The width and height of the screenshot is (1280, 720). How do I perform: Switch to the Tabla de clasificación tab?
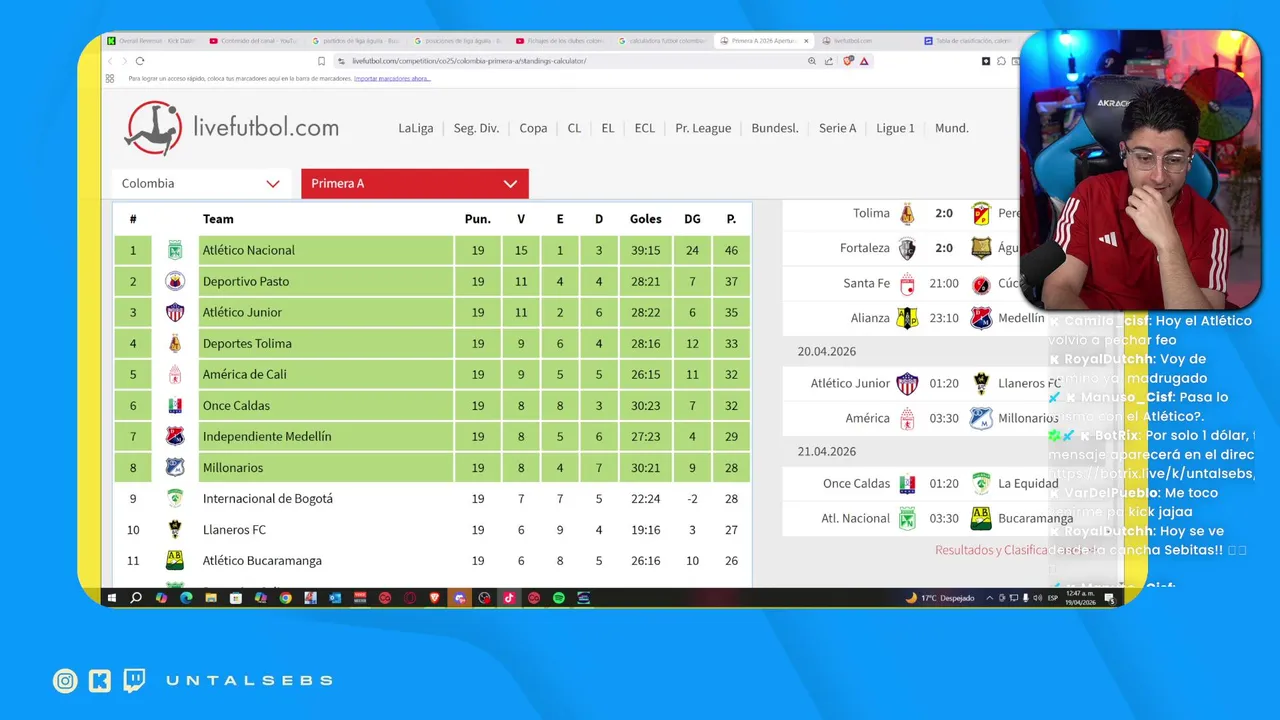968,41
